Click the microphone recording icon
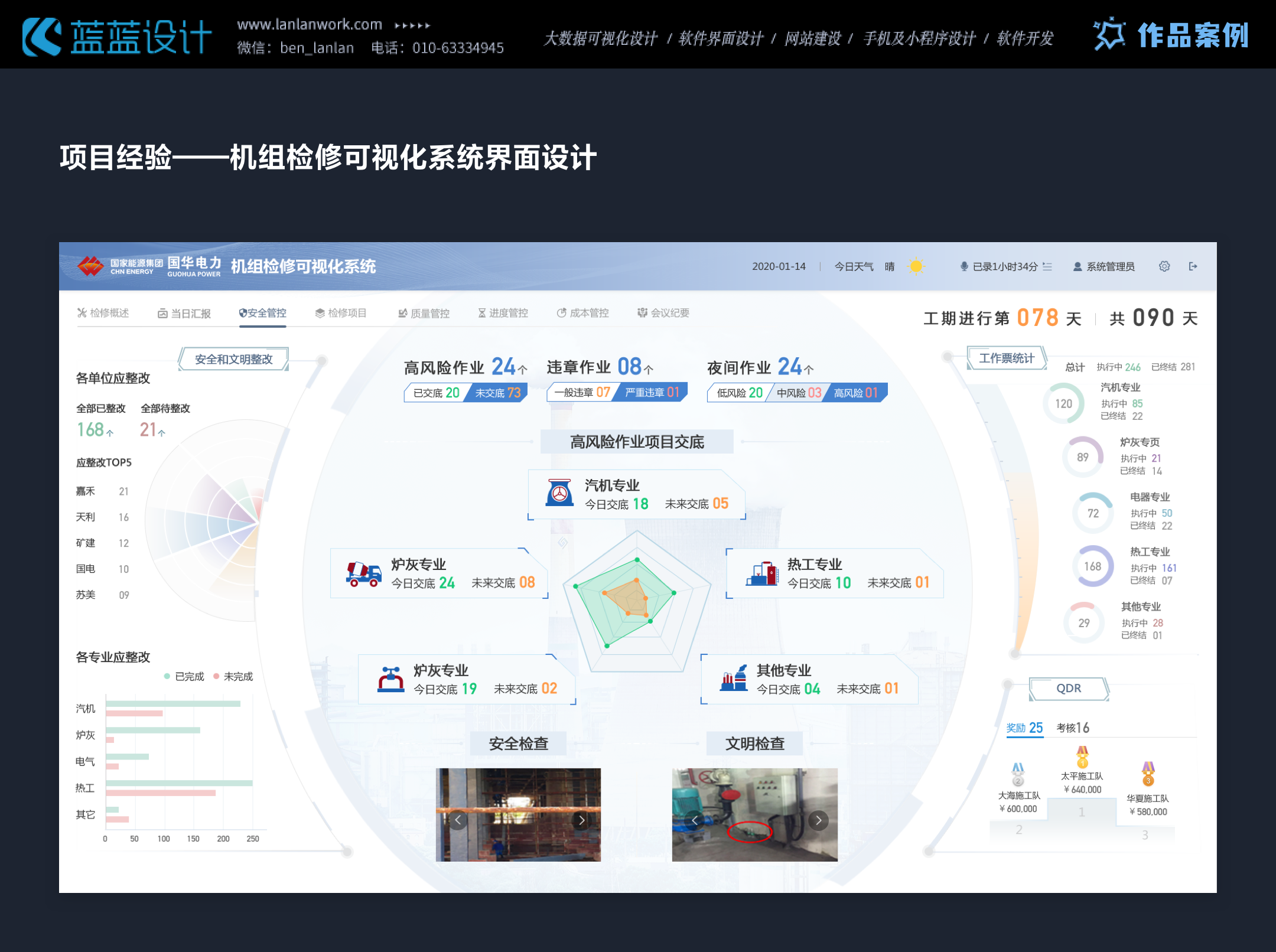 point(964,266)
